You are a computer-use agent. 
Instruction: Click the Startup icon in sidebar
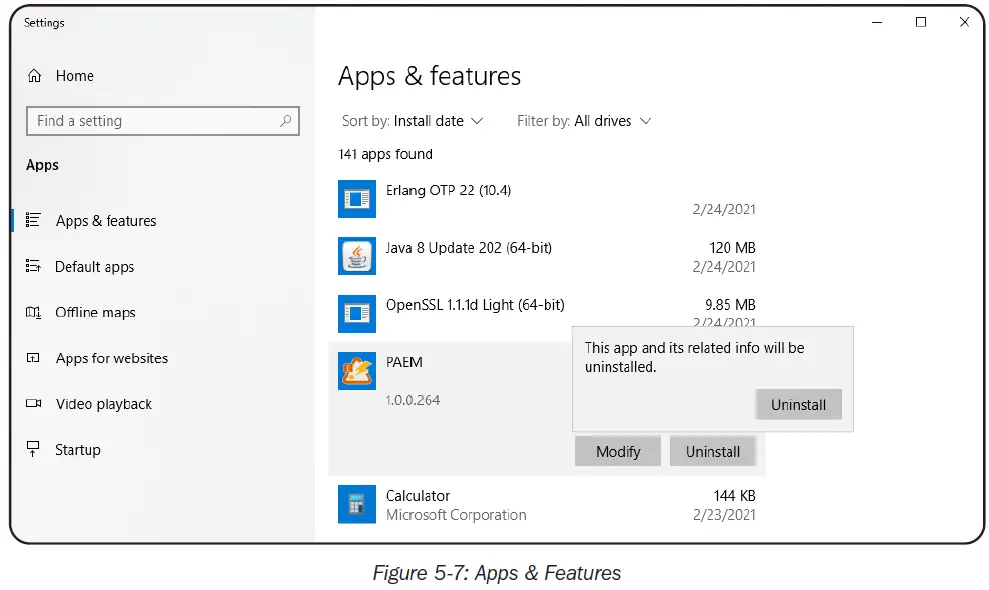[35, 450]
